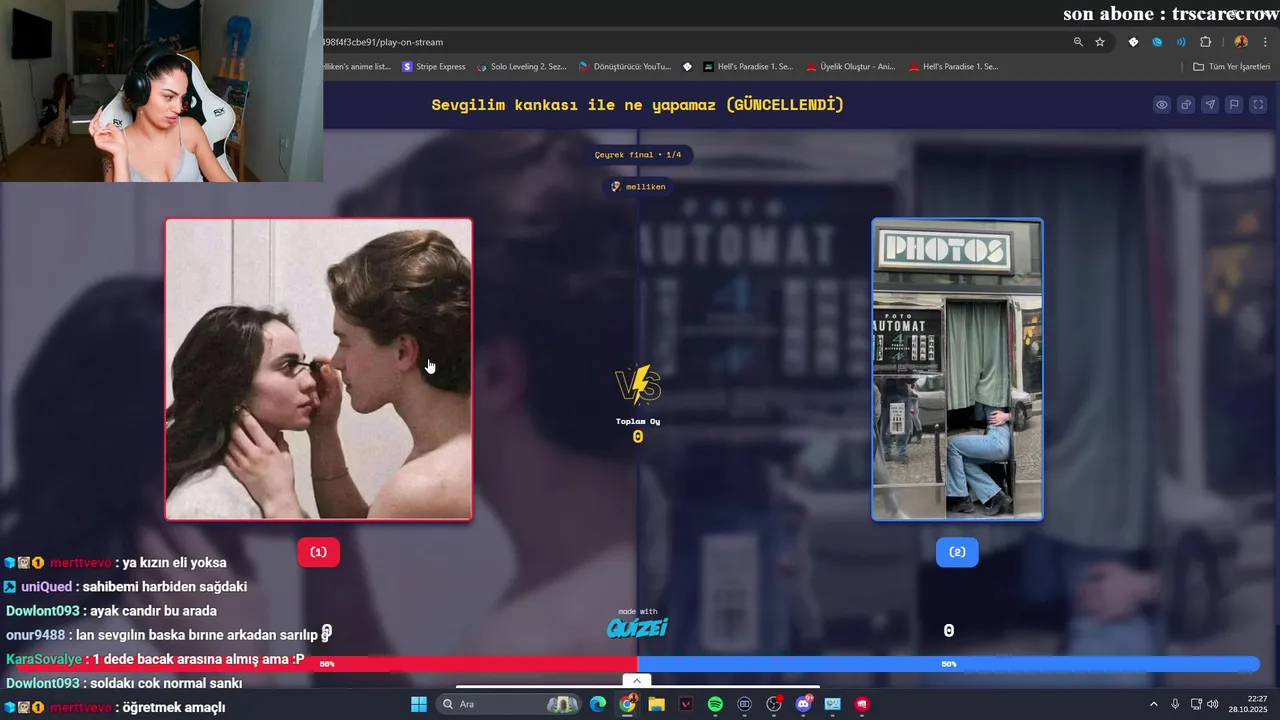Open the Valorant icon in taskbar

click(x=686, y=704)
